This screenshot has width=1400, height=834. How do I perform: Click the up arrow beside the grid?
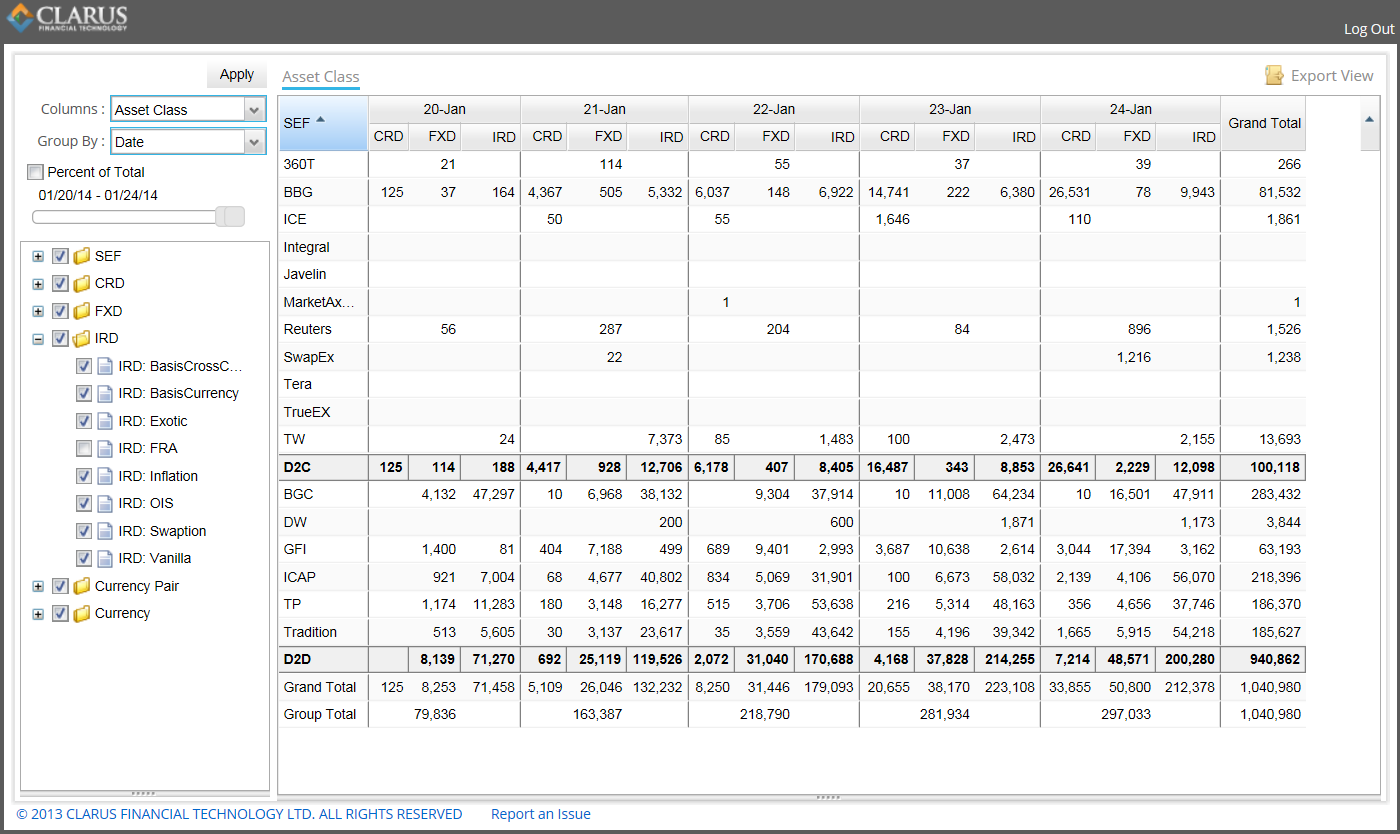pos(1369,120)
